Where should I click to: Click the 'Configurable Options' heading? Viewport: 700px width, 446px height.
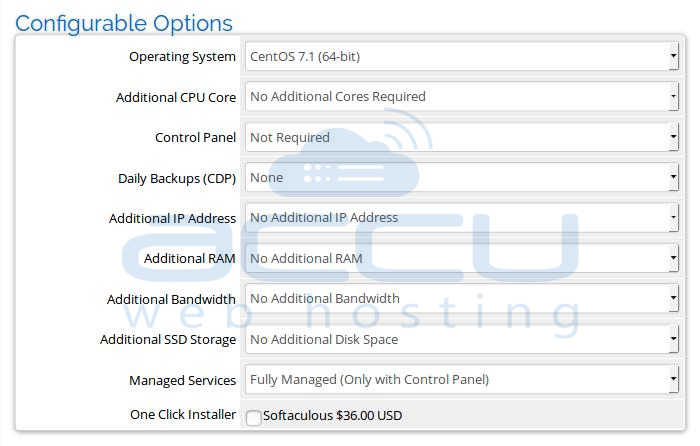pos(124,24)
